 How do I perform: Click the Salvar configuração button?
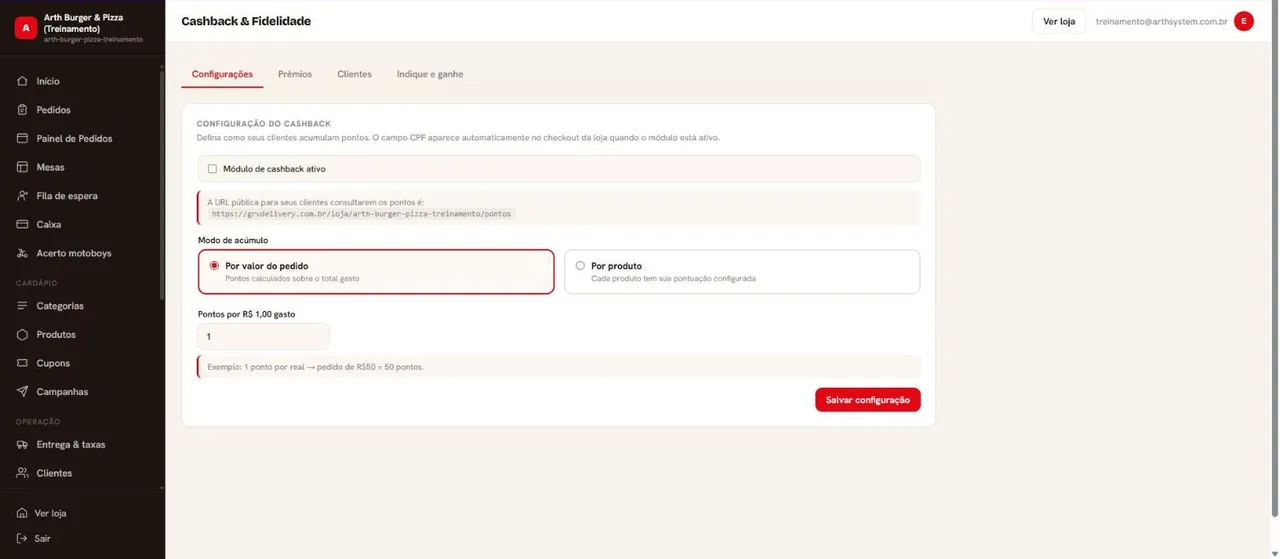pos(868,400)
